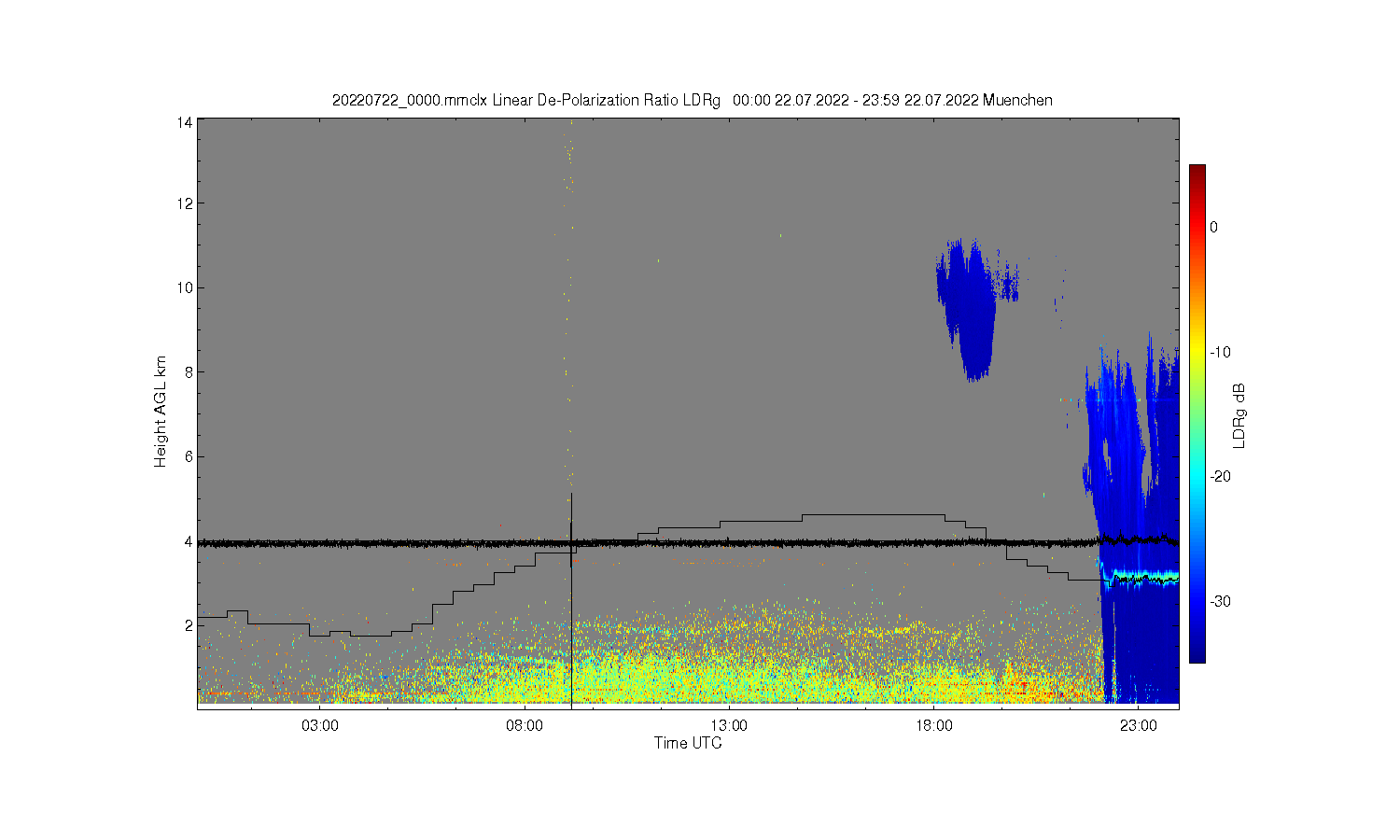The height and width of the screenshot is (840, 1400).
Task: Click the height tick label 10
Action: [x=185, y=287]
